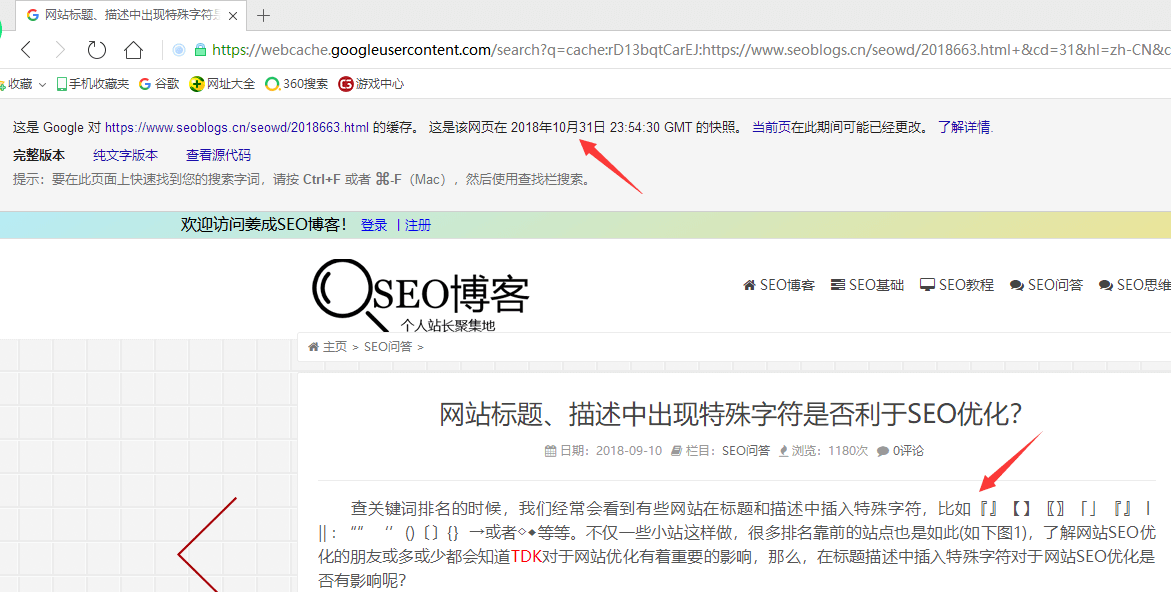Reload the page with refresh icon
The height and width of the screenshot is (592, 1171).
click(x=97, y=50)
